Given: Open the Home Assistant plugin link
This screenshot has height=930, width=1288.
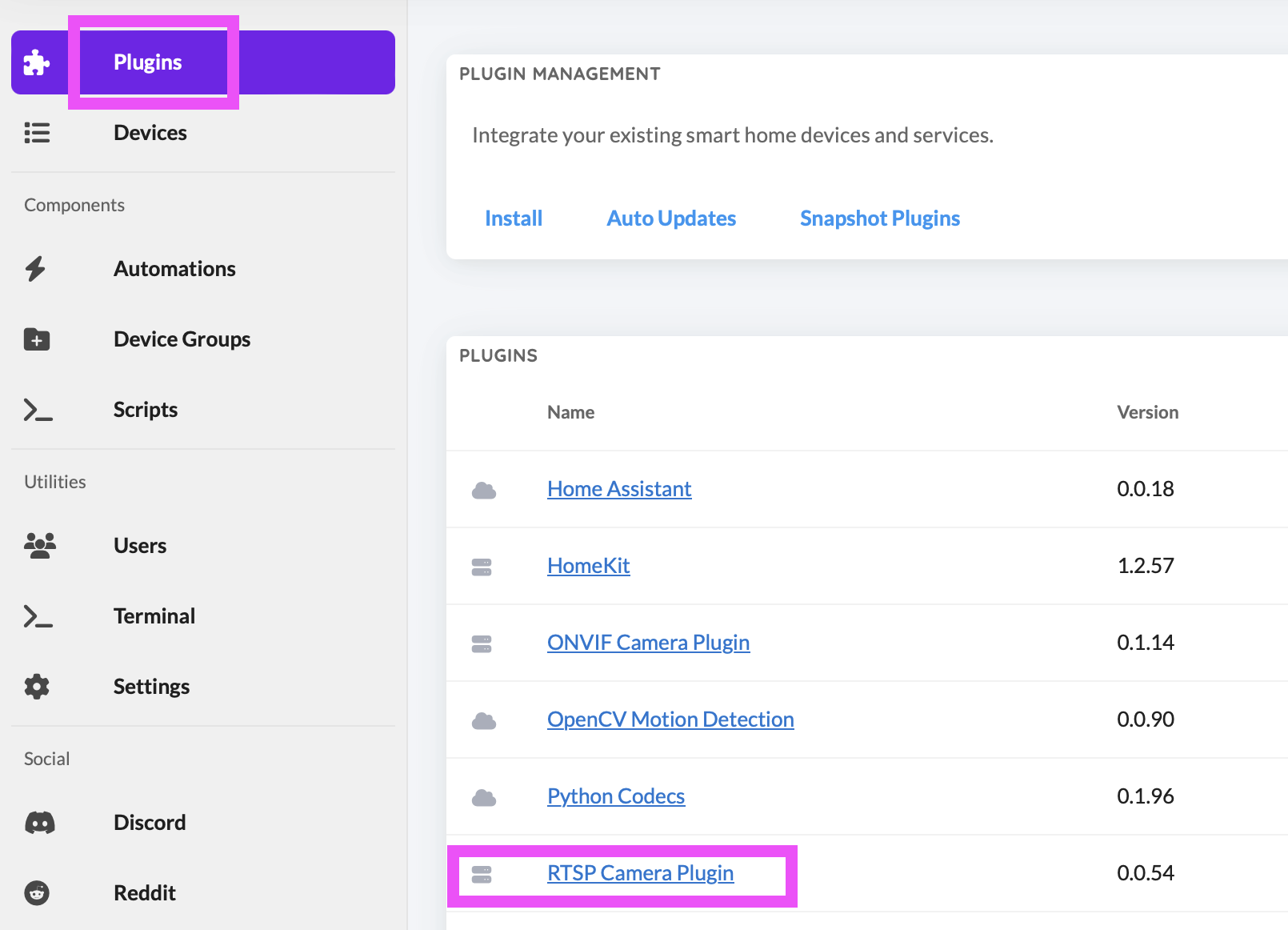Looking at the screenshot, I should coord(619,489).
